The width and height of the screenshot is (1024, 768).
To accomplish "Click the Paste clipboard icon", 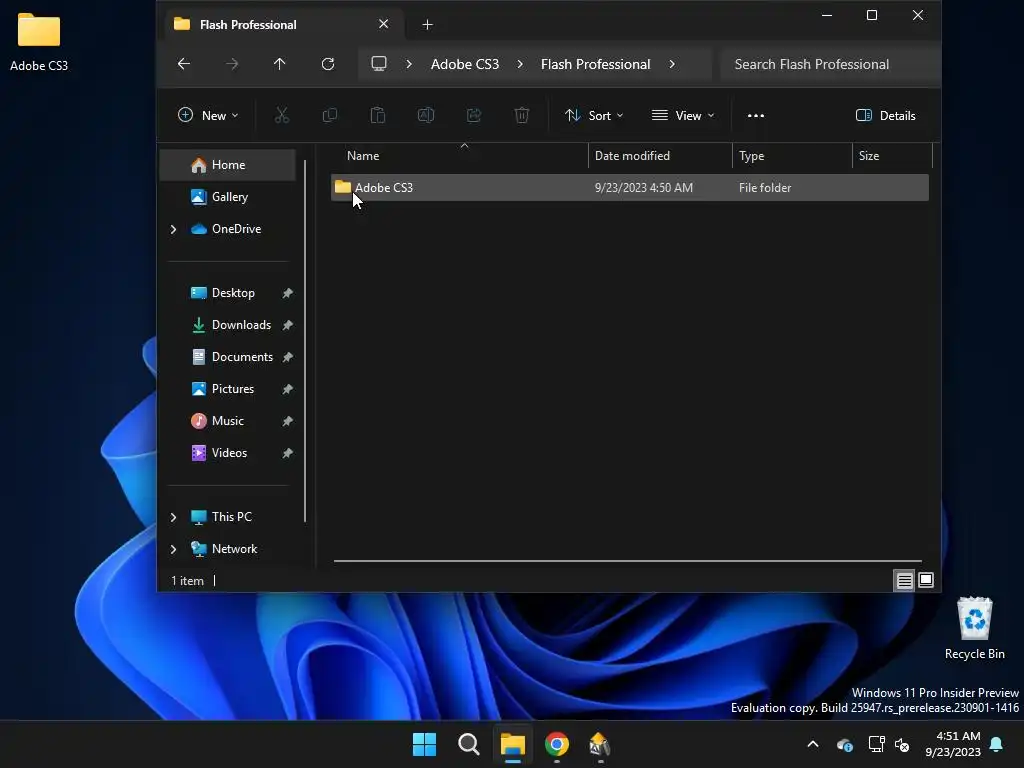I will pos(377,116).
